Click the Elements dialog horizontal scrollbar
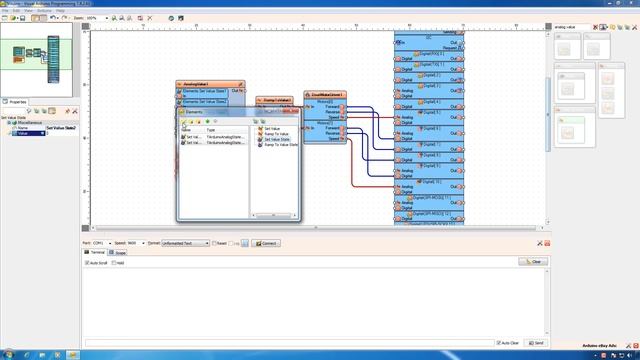This screenshot has width=640, height=360. 273,215
